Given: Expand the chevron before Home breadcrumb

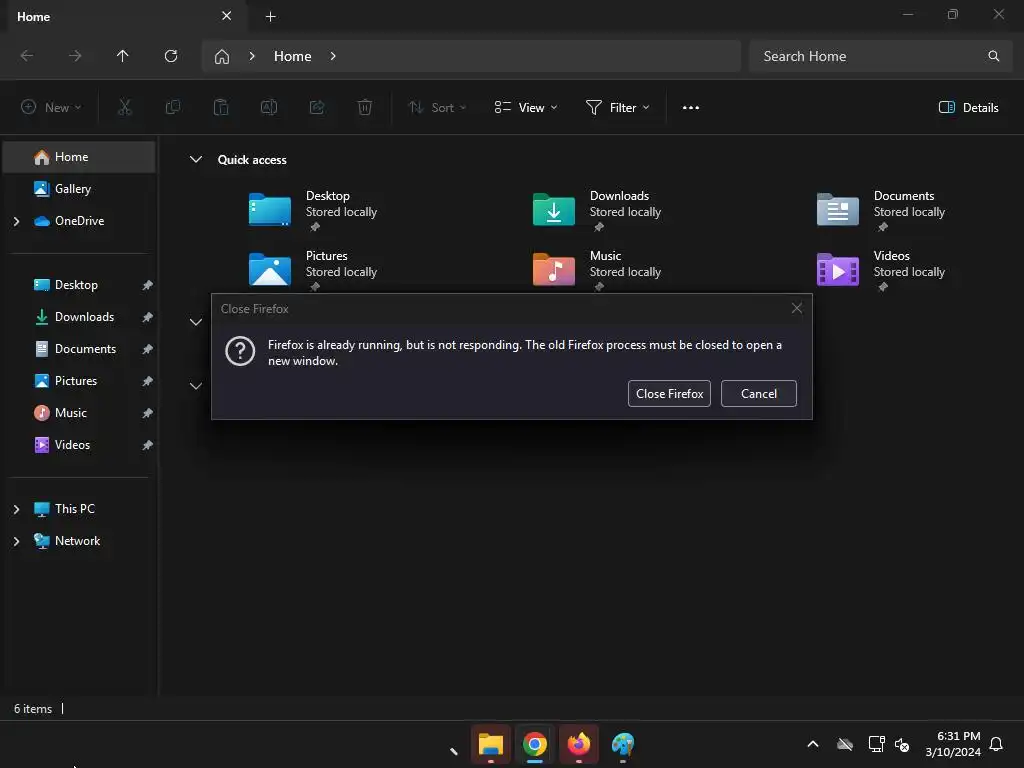Looking at the screenshot, I should click(x=252, y=56).
